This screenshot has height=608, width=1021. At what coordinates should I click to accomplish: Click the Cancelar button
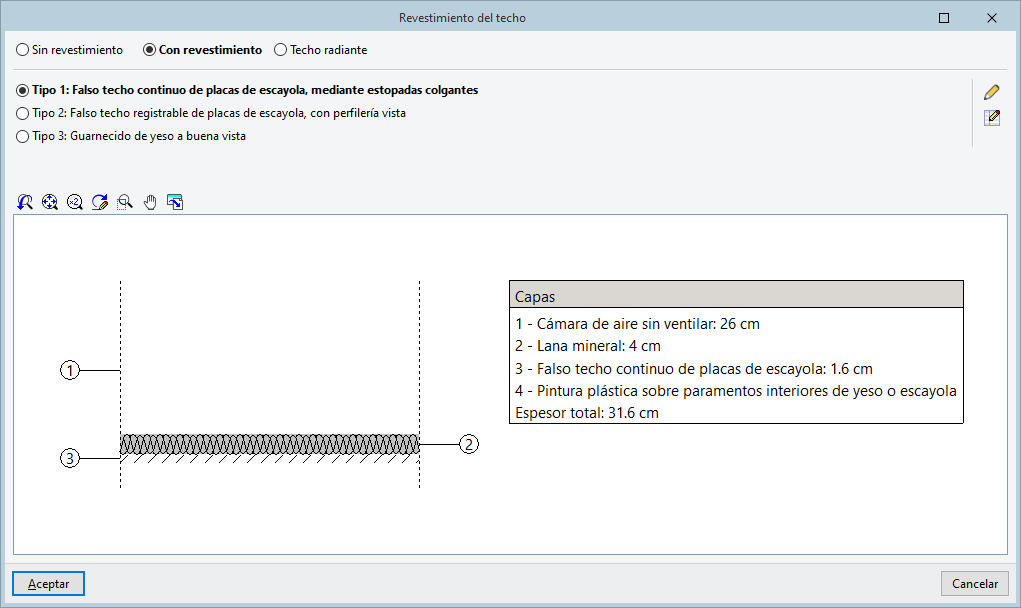[x=974, y=584]
